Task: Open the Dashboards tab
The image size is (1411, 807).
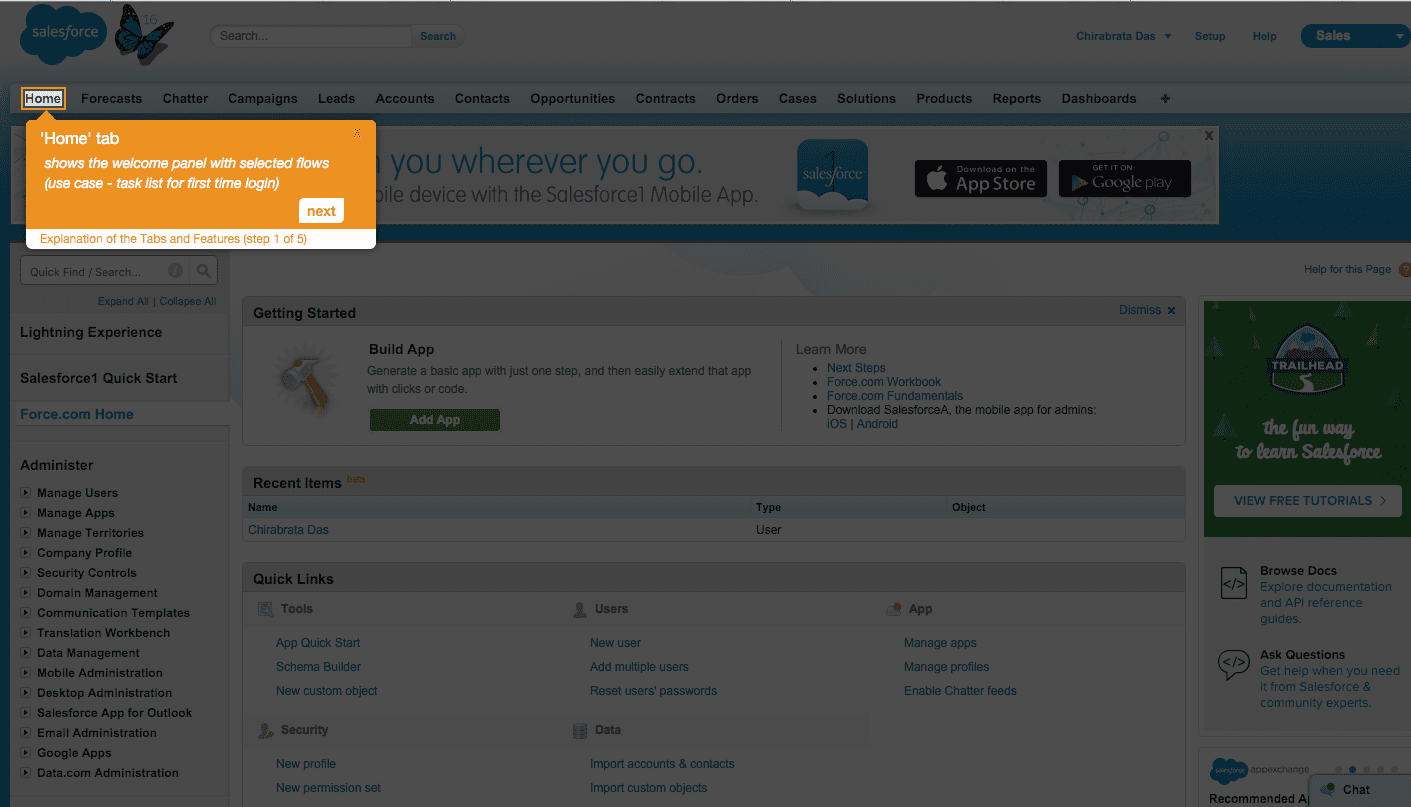Action: click(x=1099, y=98)
